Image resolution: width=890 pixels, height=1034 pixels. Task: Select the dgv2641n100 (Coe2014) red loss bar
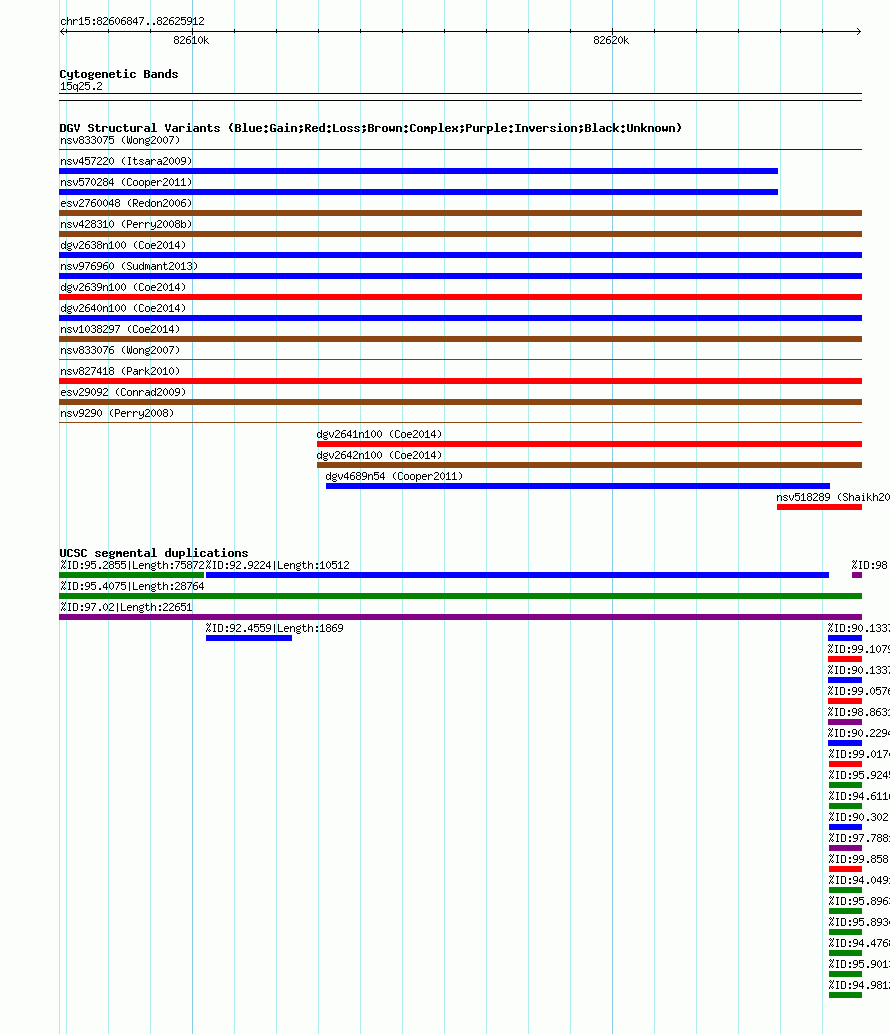click(x=589, y=444)
